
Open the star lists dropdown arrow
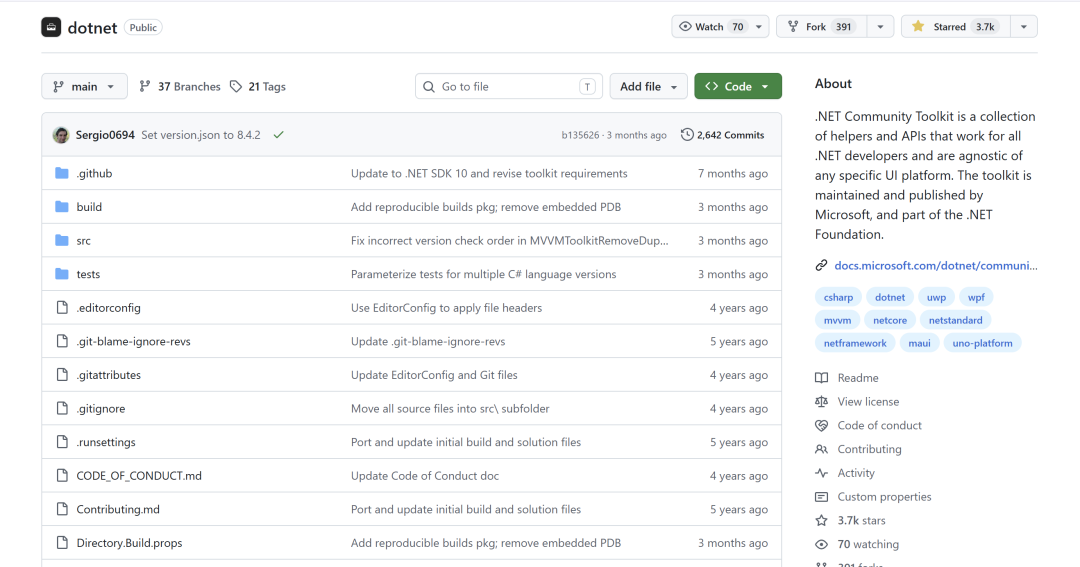click(x=1024, y=27)
